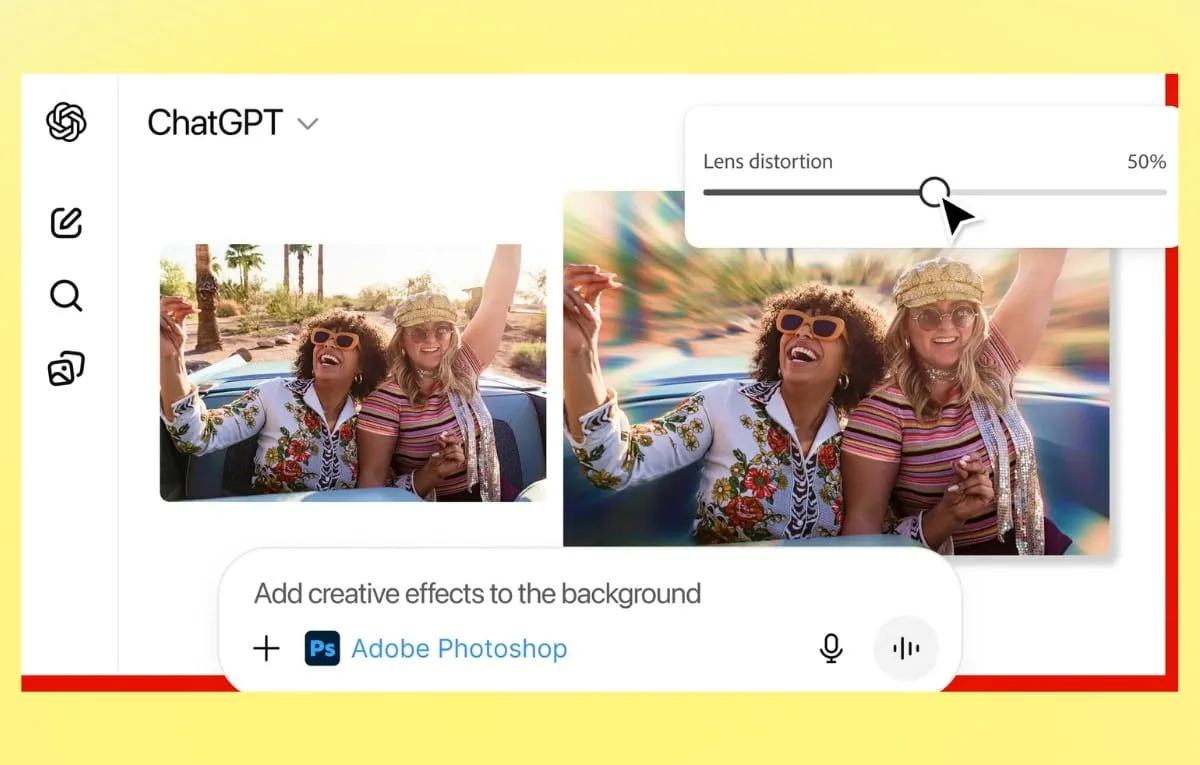Screen dimensions: 1200x765
Task: Click the ChatGPT logo in the sidebar
Action: coord(66,122)
